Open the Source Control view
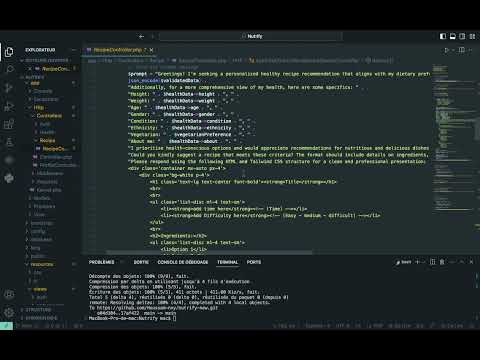 [x=9, y=88]
